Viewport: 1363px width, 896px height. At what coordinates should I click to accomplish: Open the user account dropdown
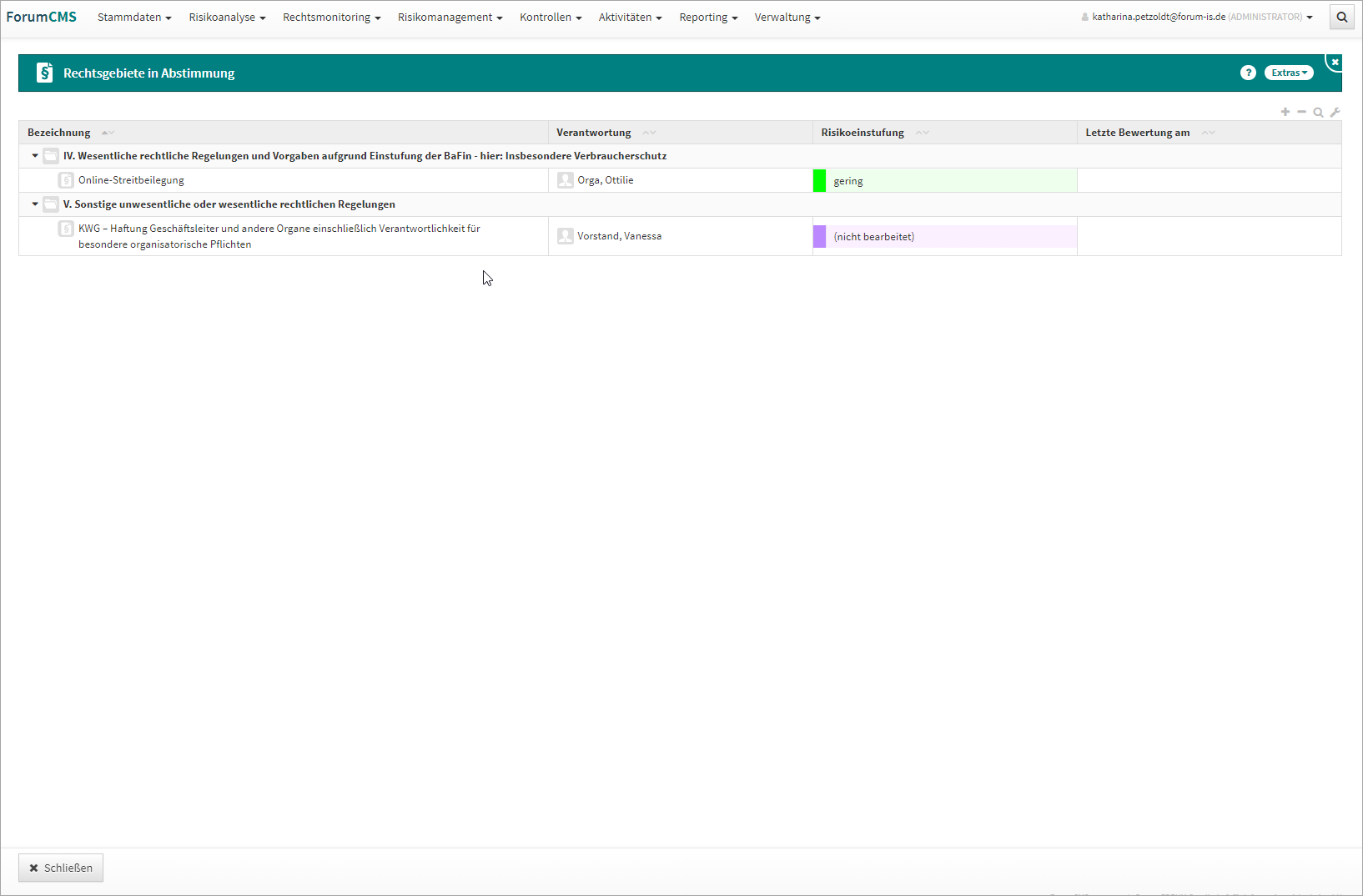(x=1197, y=17)
